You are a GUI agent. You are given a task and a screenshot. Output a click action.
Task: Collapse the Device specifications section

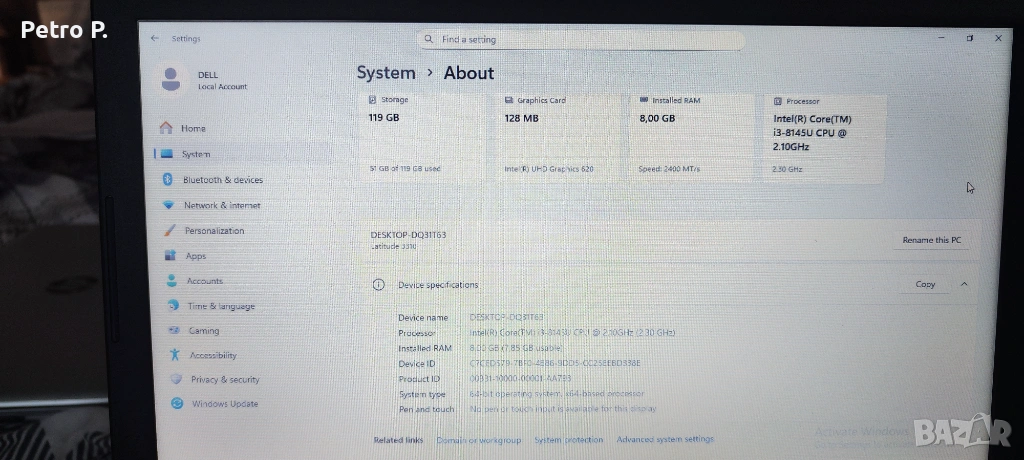click(964, 284)
